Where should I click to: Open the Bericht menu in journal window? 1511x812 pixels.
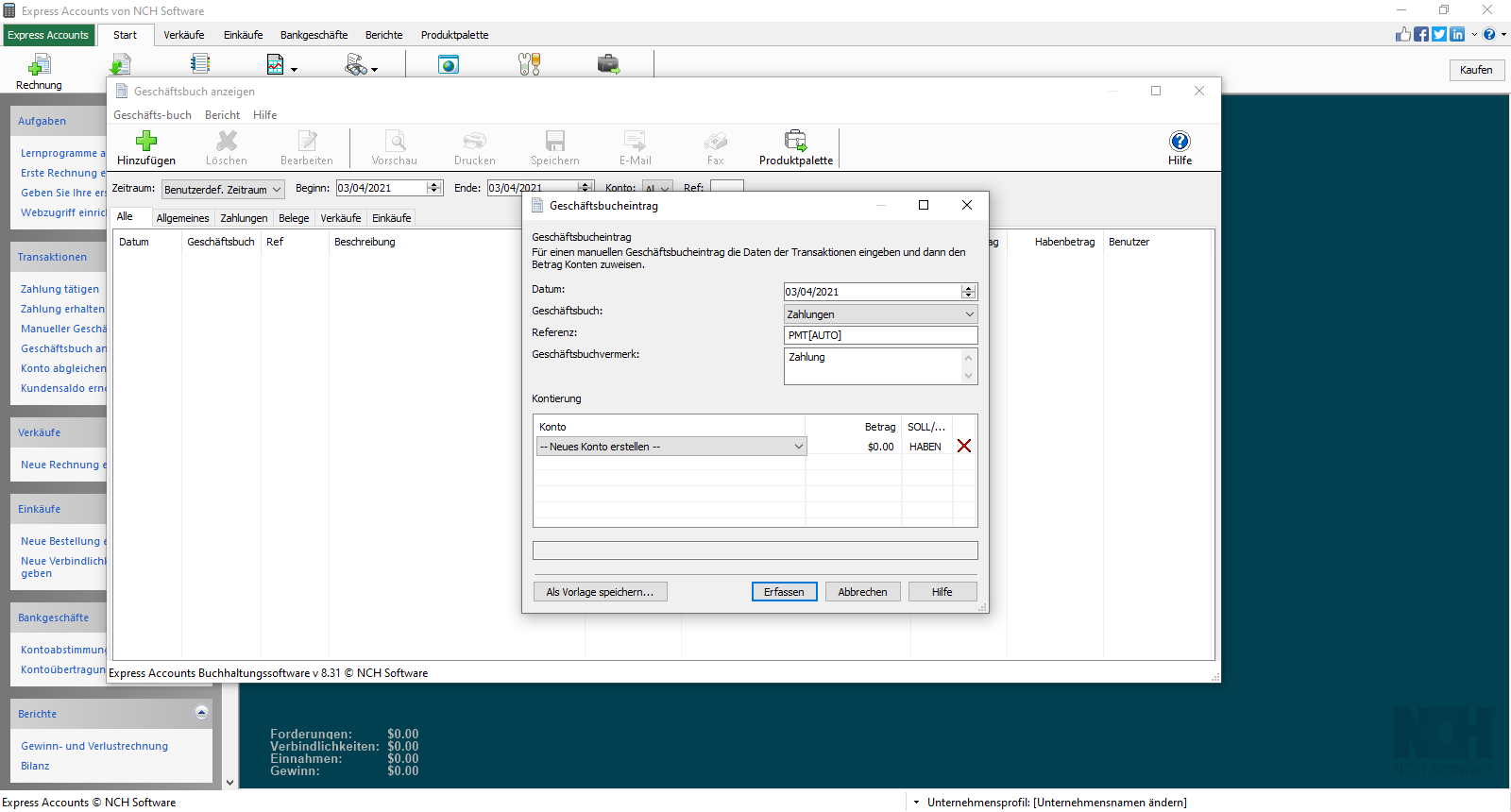pos(223,115)
